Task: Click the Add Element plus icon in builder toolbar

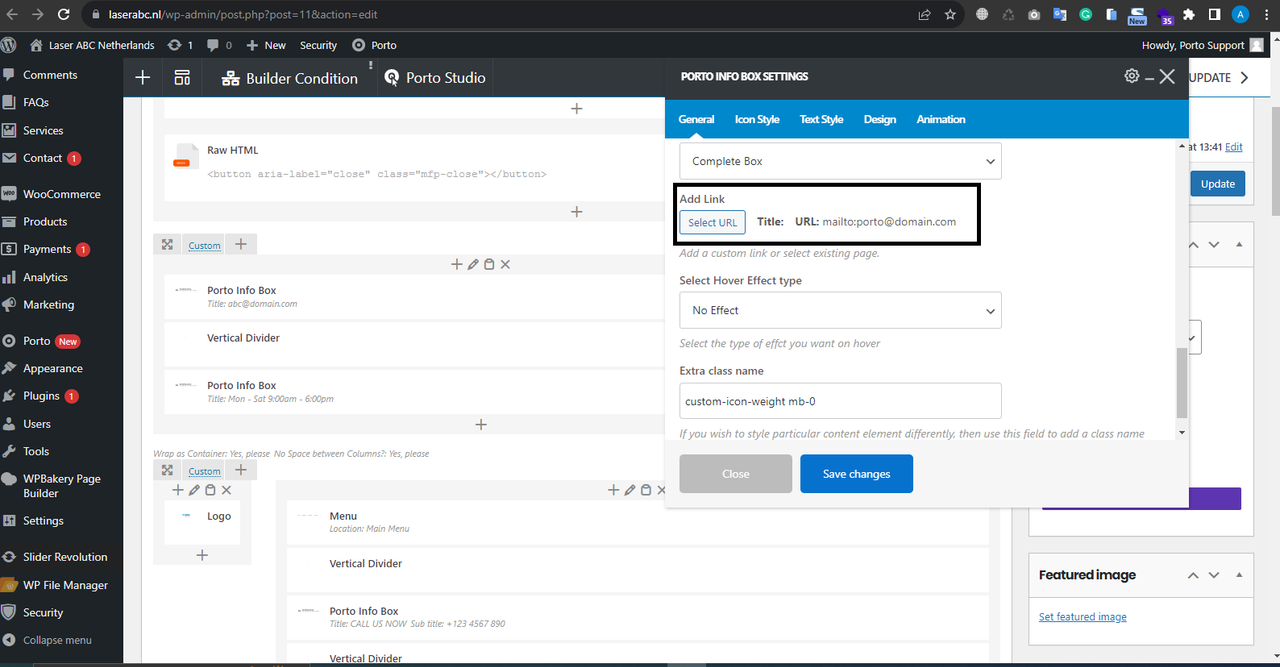Action: coord(143,78)
